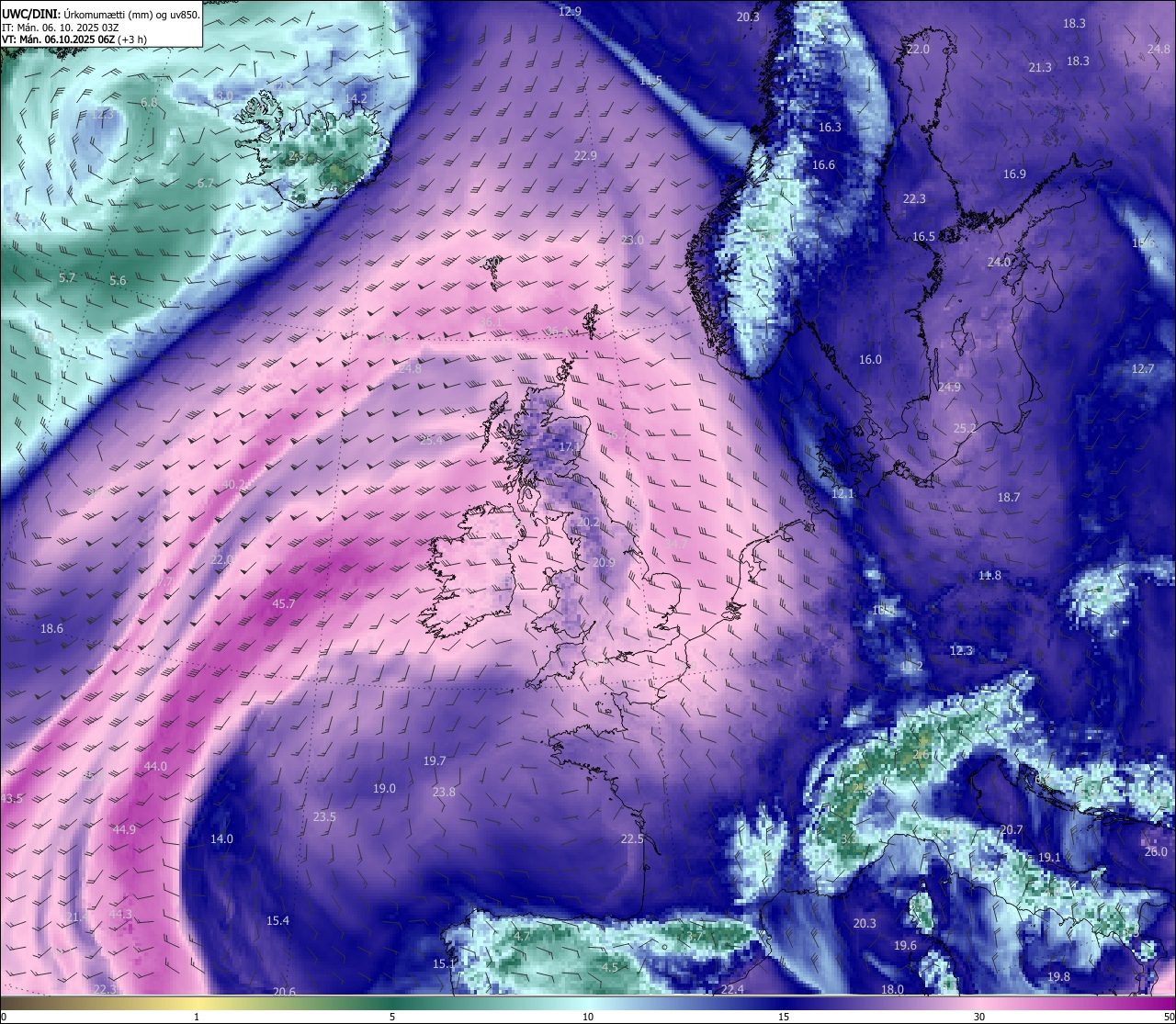The image size is (1176, 1024).
Task: Click the 25.4 value label
Action: coord(431,440)
